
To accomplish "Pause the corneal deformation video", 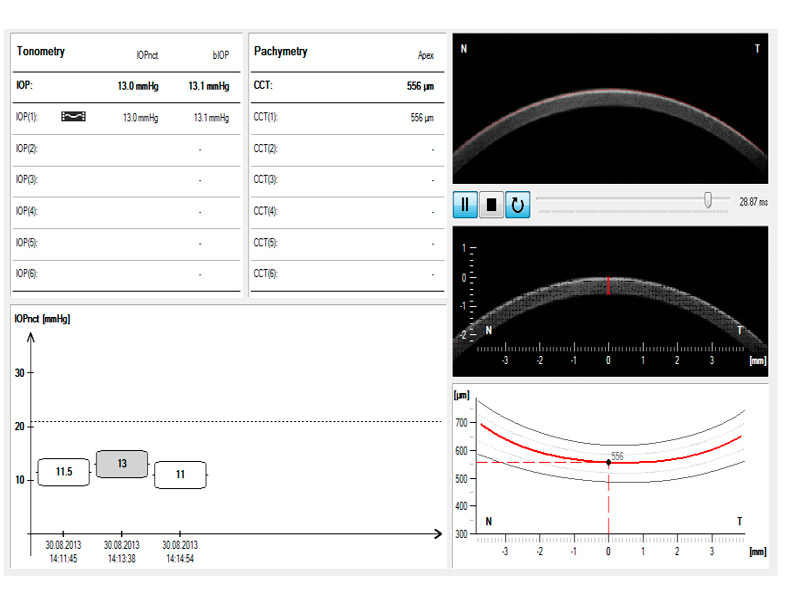I will (x=465, y=205).
